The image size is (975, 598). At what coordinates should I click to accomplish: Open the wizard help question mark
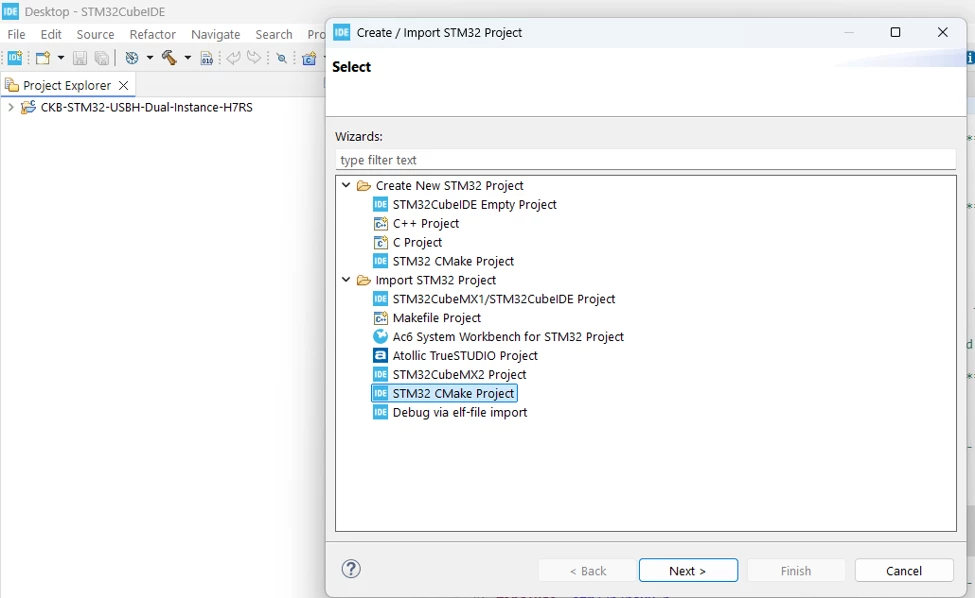click(x=351, y=569)
